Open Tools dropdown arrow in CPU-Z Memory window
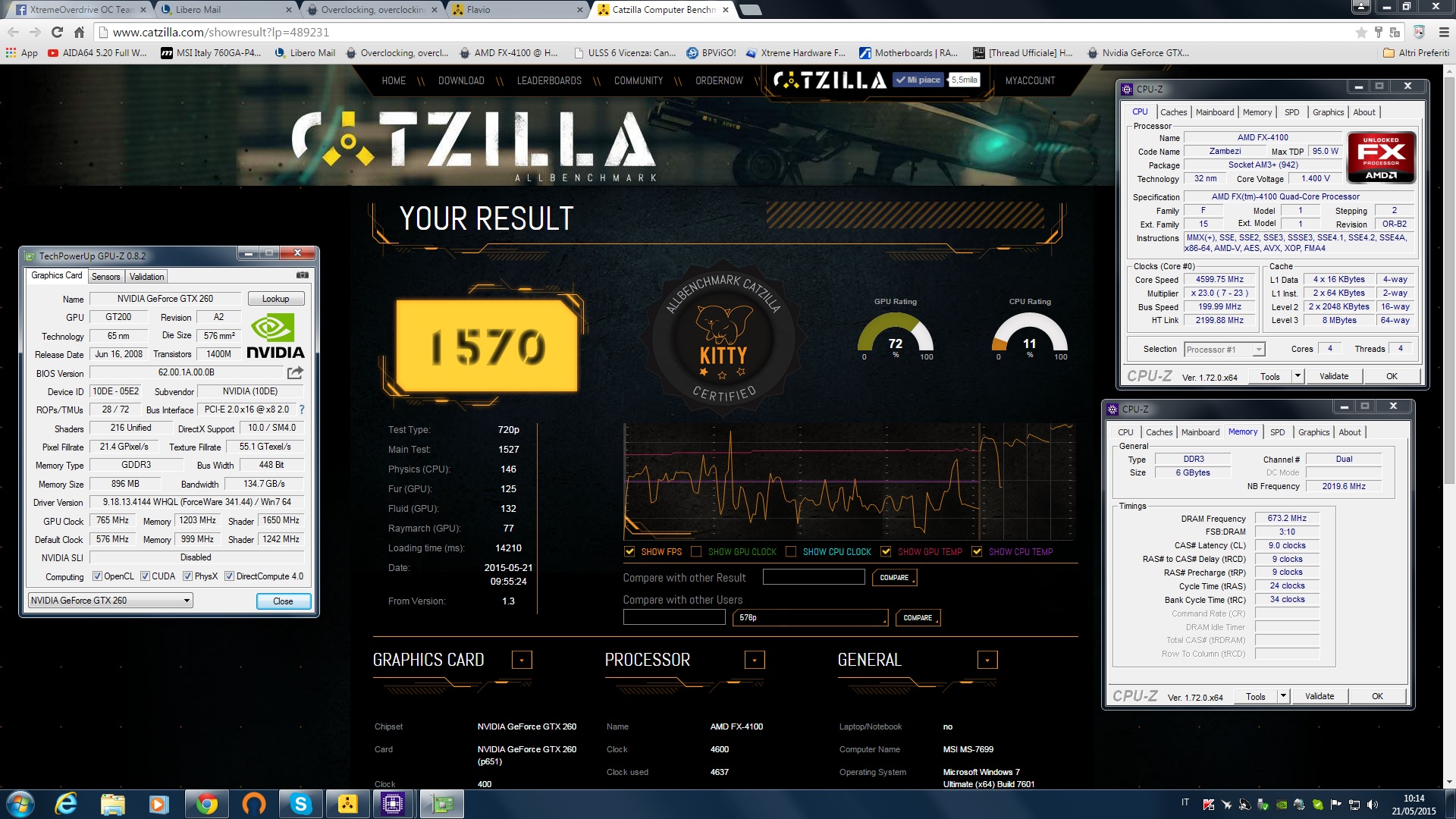The height and width of the screenshot is (819, 1456). pyautogui.click(x=1283, y=696)
